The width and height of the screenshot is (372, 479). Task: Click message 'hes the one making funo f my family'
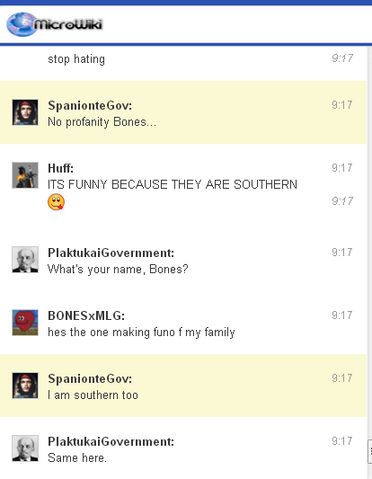click(x=141, y=332)
